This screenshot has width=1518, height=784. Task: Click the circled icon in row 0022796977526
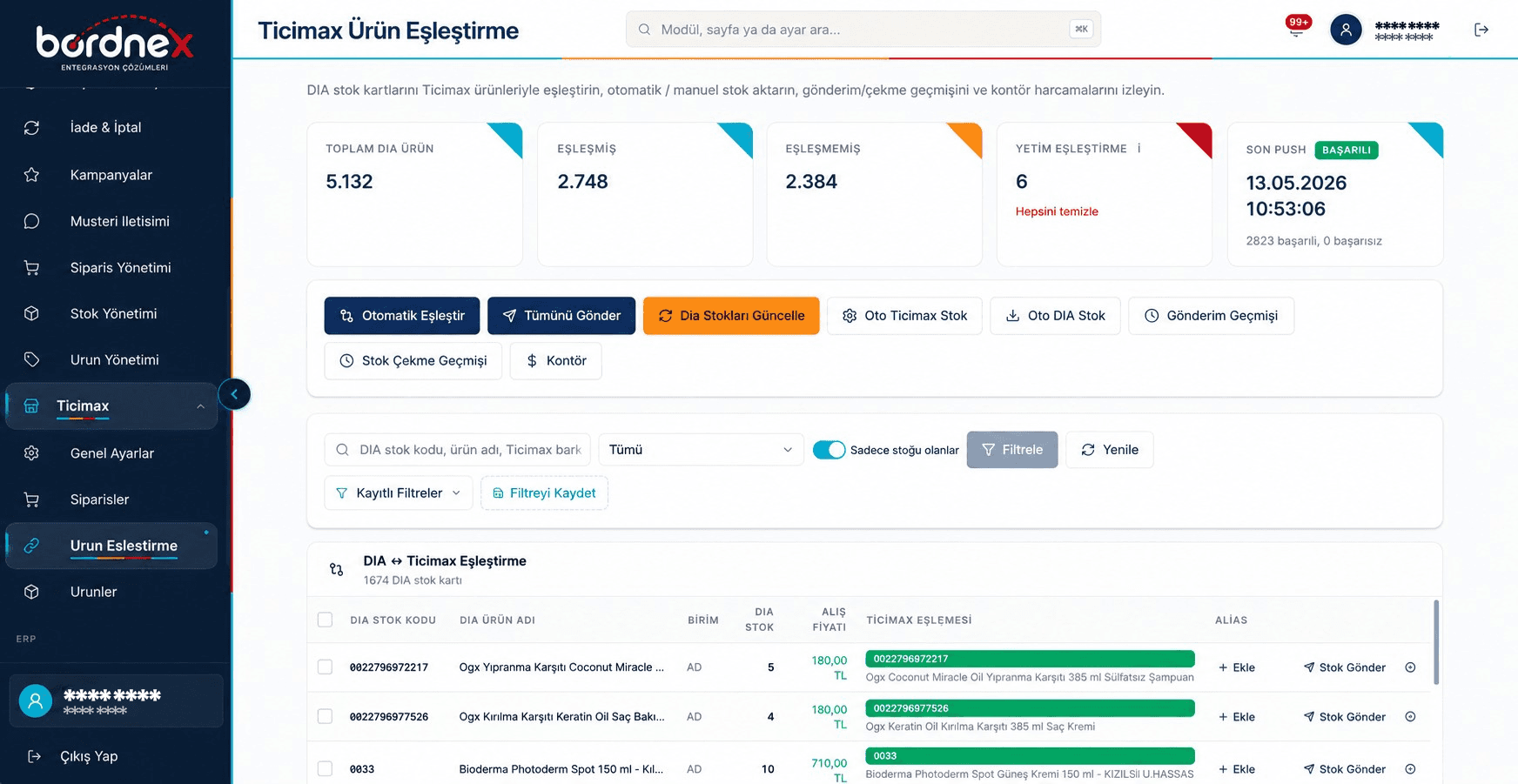pos(1410,717)
